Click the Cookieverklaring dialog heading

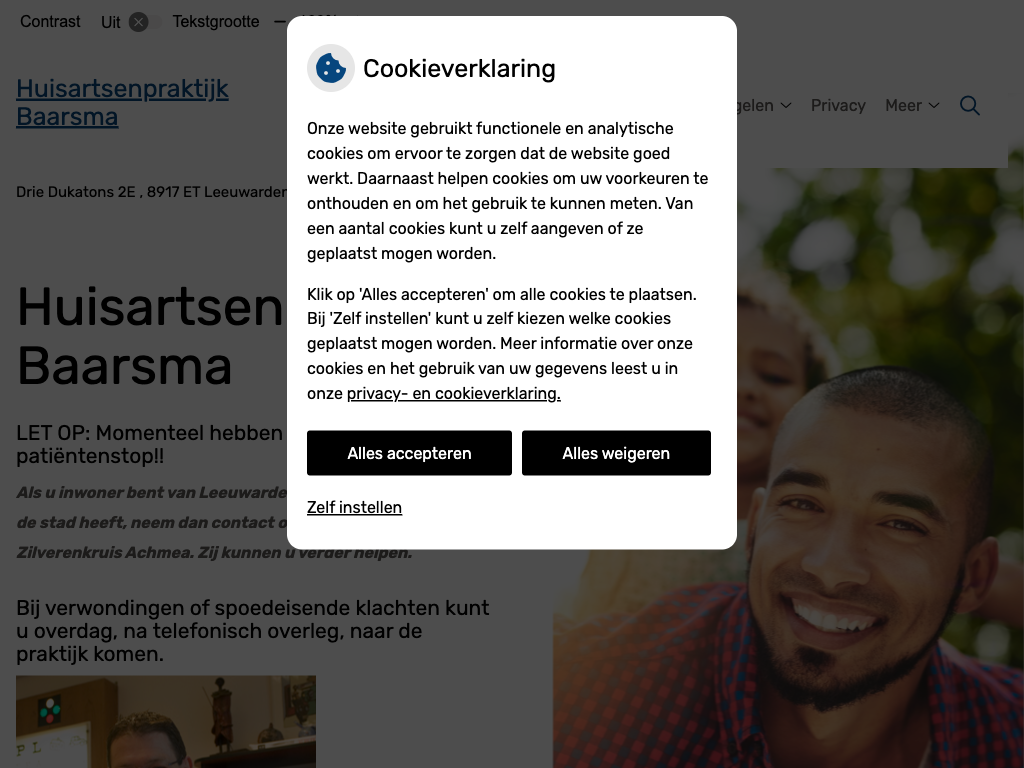(x=459, y=69)
